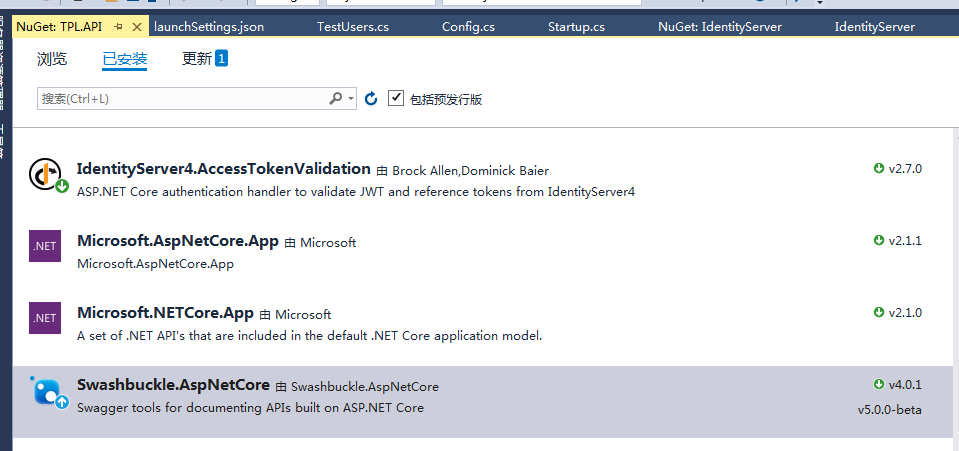Refresh the package list
959x451 pixels.
tap(371, 99)
